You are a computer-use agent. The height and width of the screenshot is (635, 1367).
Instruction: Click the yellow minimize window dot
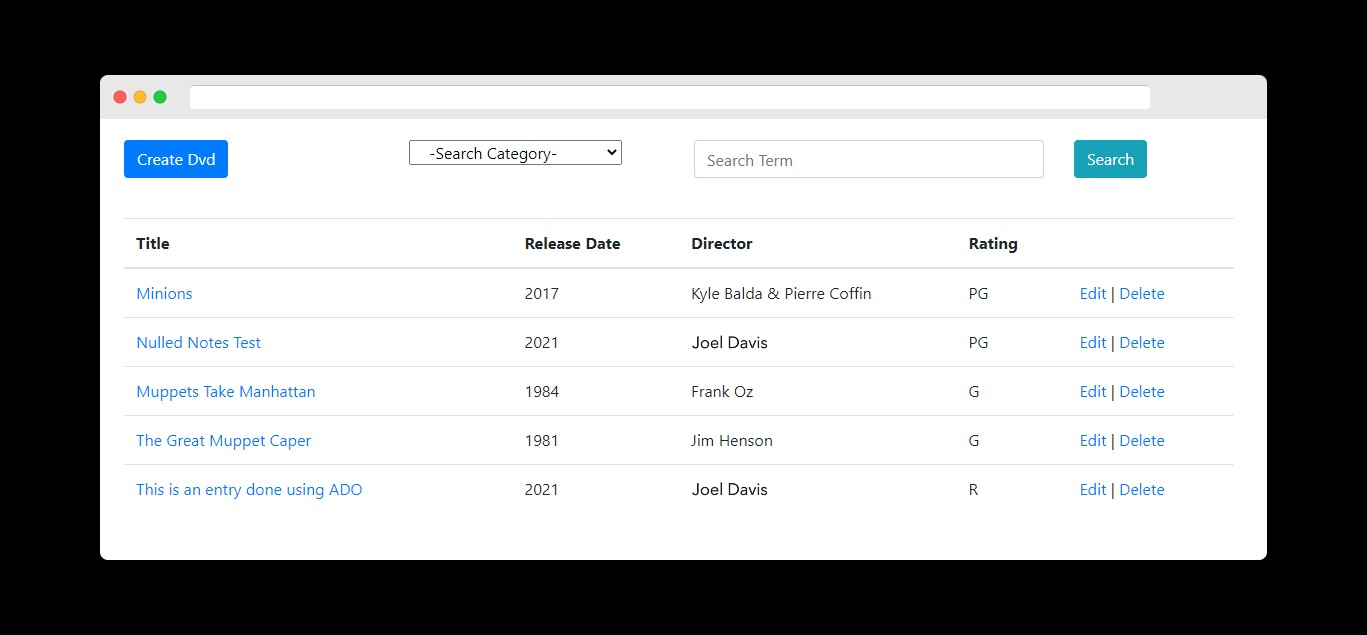pyautogui.click(x=140, y=97)
